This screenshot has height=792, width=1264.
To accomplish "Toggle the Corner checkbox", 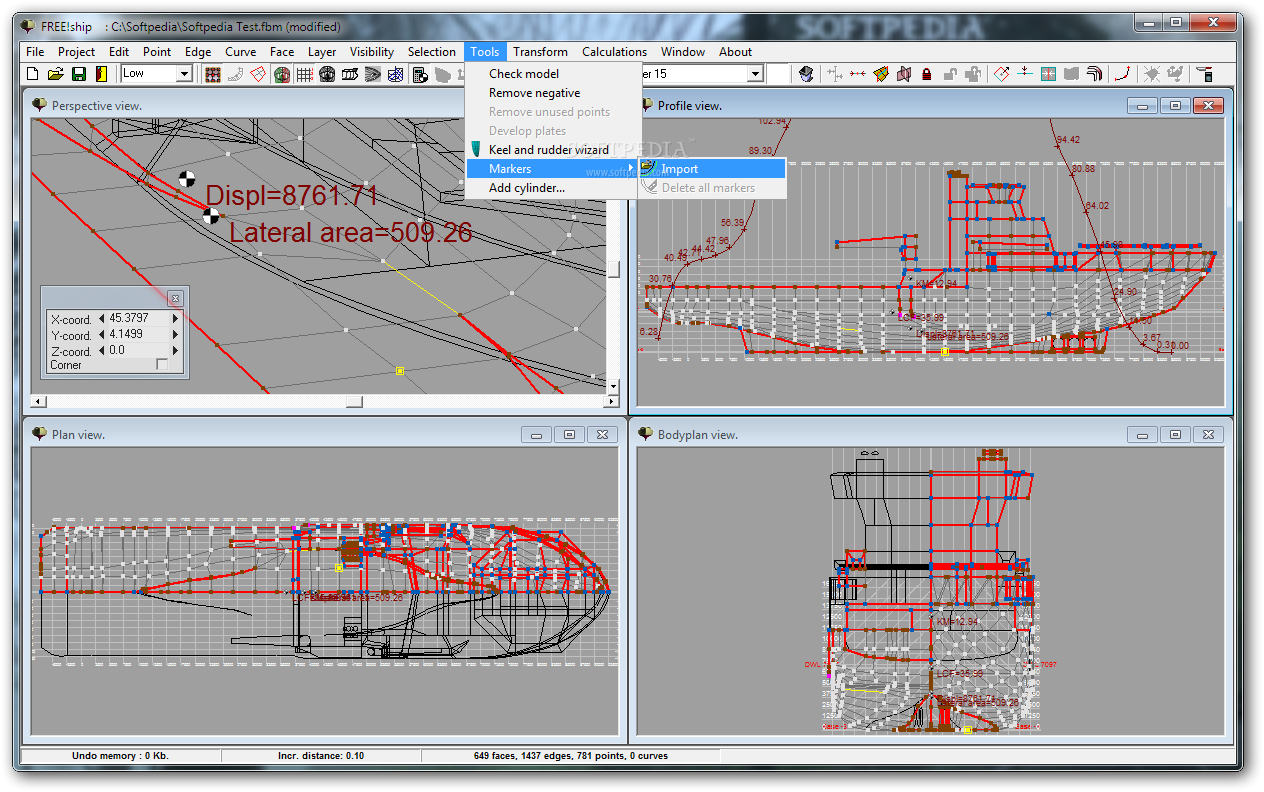I will pyautogui.click(x=162, y=365).
